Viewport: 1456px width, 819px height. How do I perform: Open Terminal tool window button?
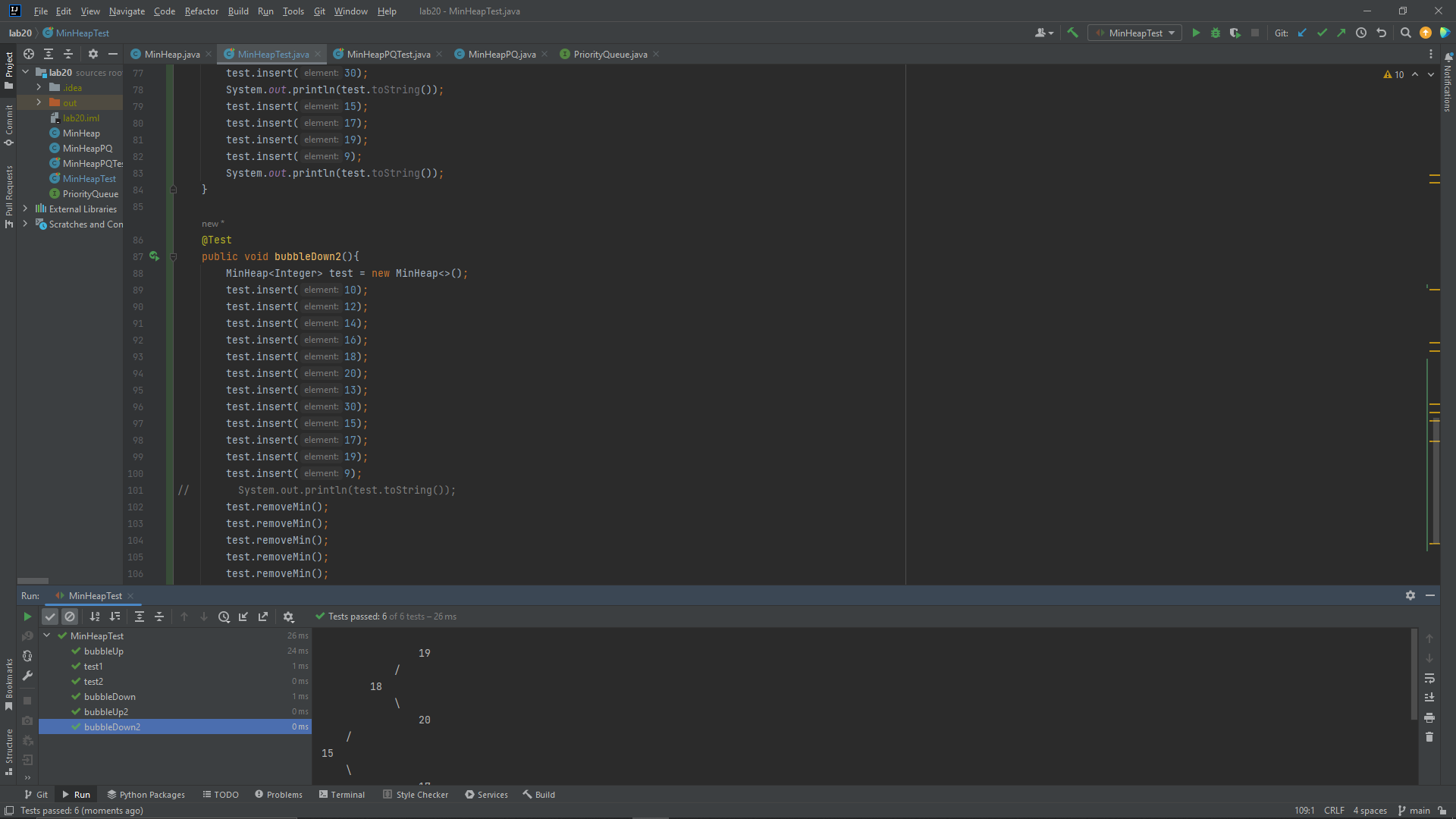341,794
